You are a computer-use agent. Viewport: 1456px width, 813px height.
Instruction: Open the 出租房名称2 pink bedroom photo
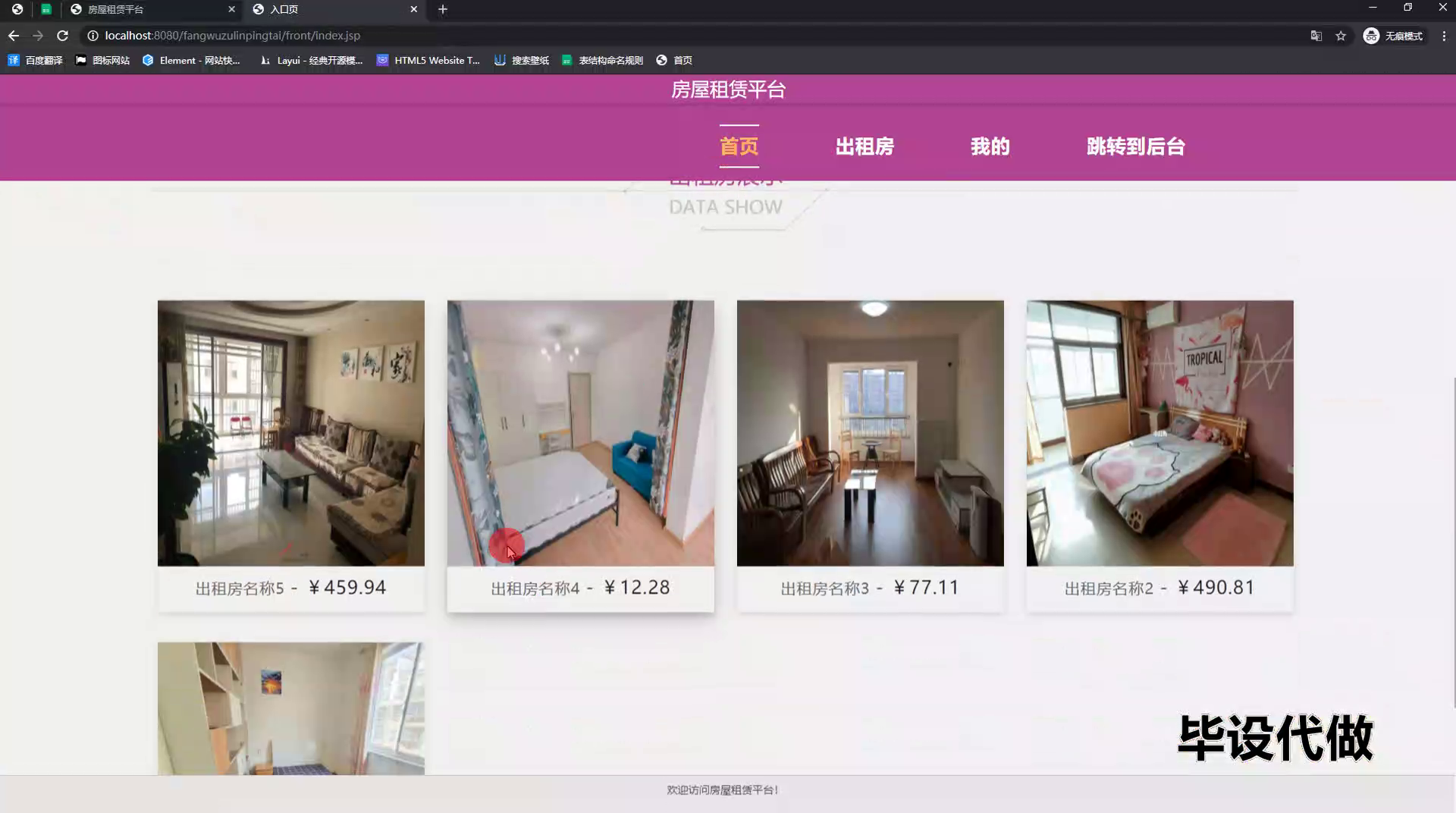(1160, 433)
